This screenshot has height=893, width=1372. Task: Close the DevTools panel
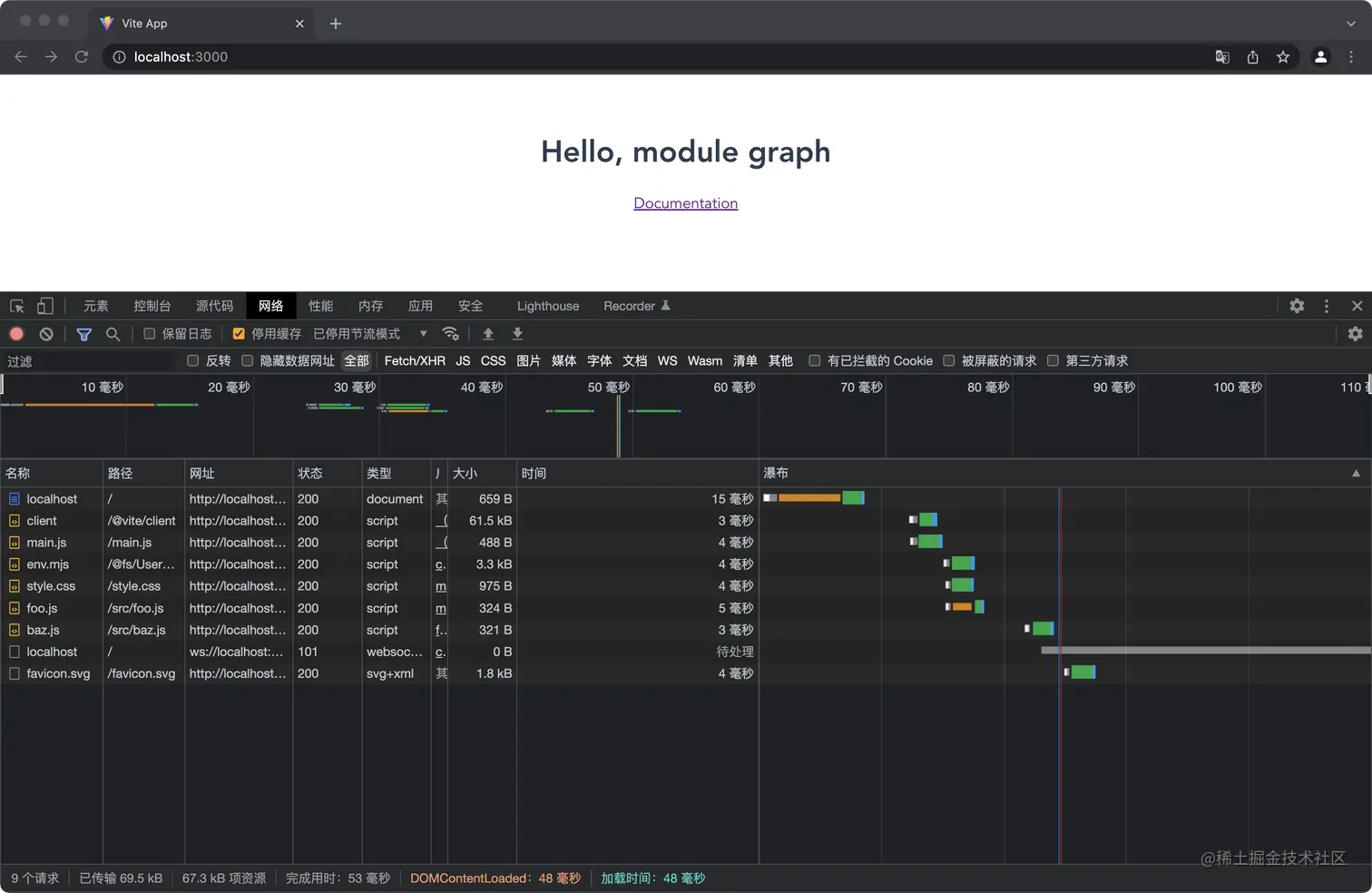(1357, 306)
